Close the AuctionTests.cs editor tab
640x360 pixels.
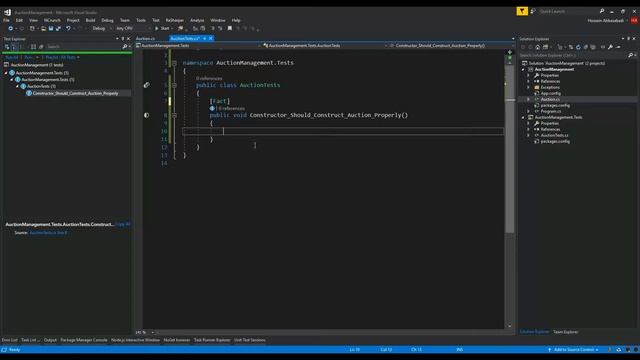(211, 38)
